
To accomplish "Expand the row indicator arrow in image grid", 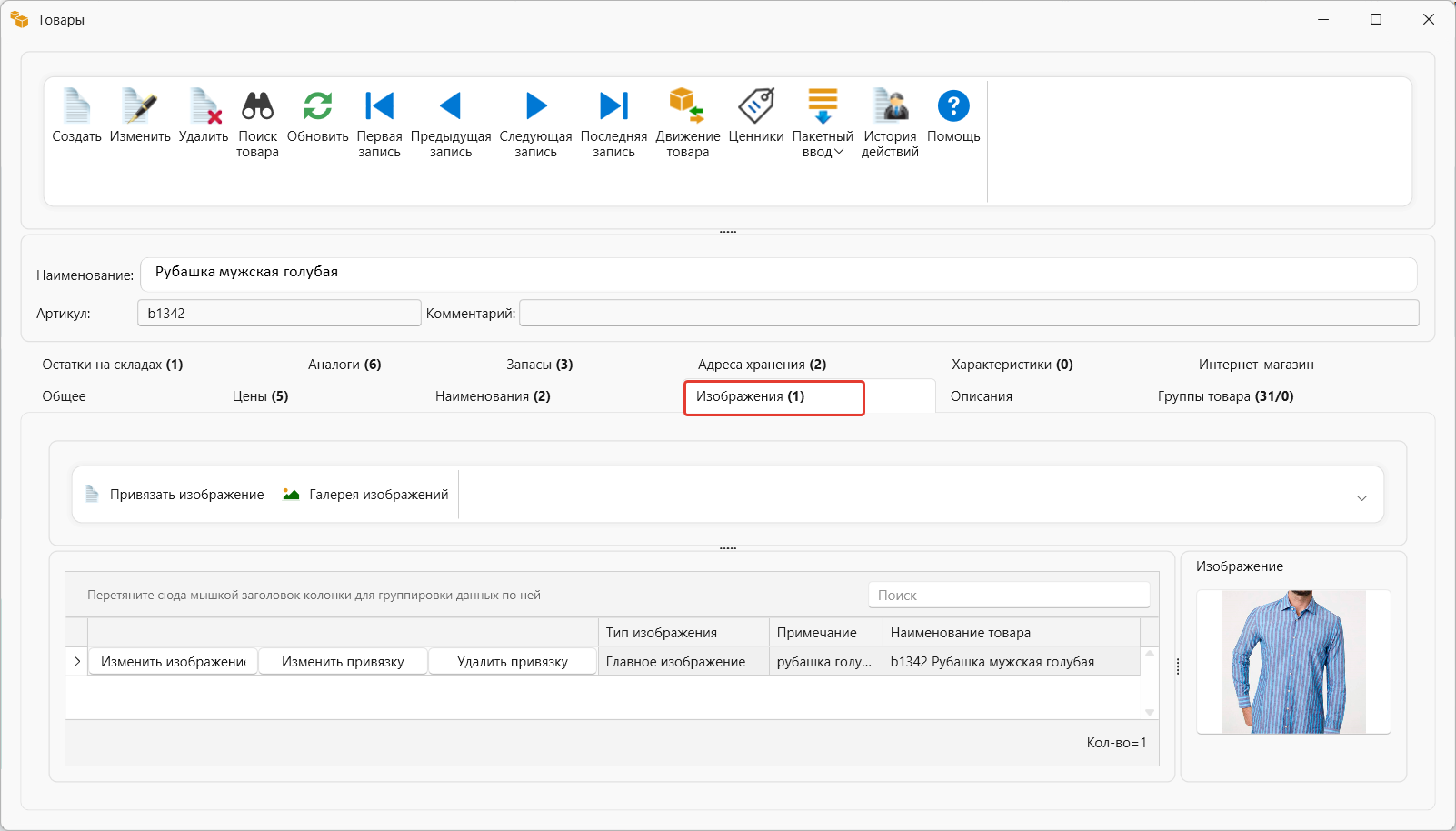I will coord(76,661).
